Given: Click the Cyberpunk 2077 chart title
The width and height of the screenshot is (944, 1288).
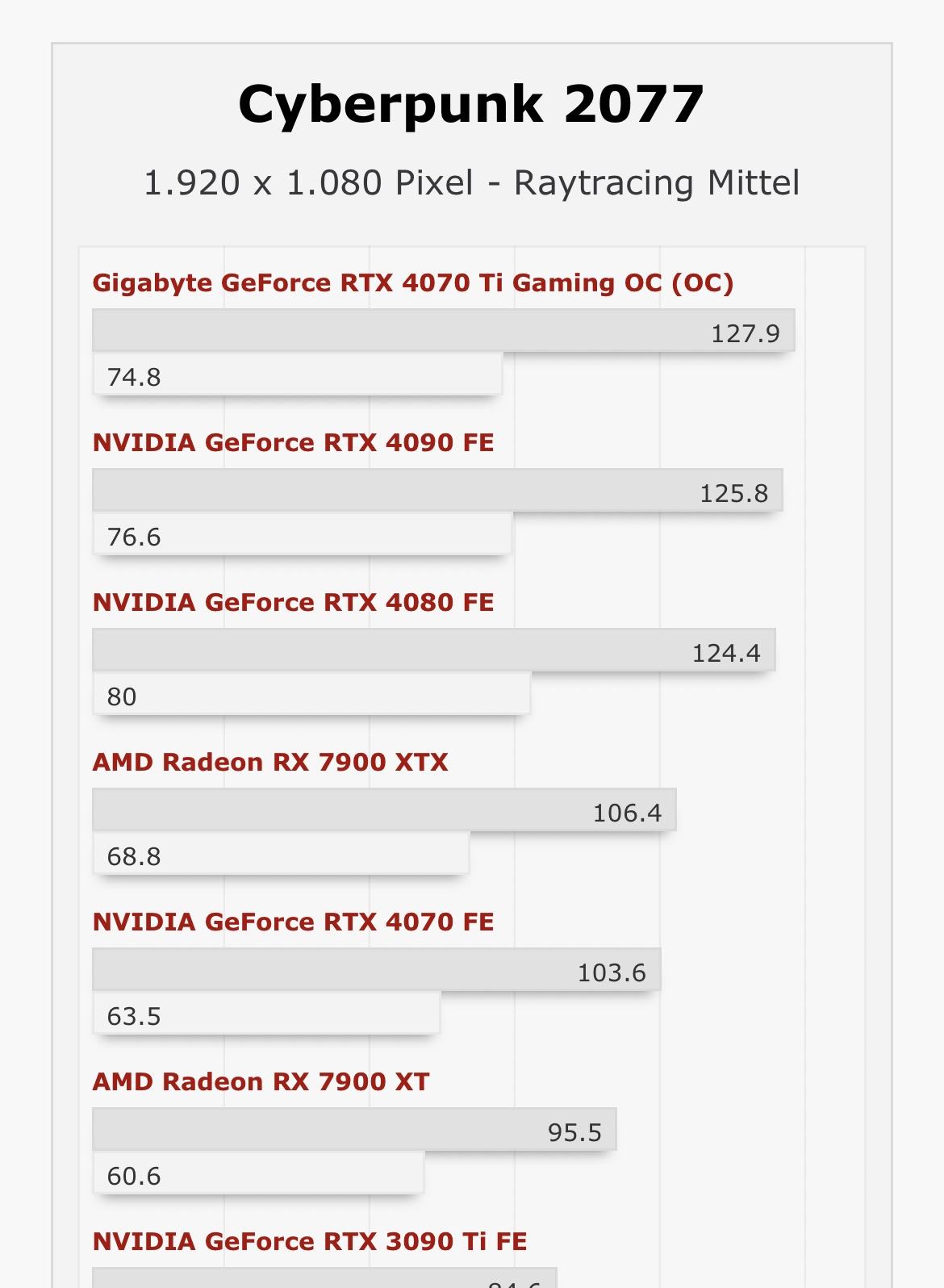Looking at the screenshot, I should (471, 105).
